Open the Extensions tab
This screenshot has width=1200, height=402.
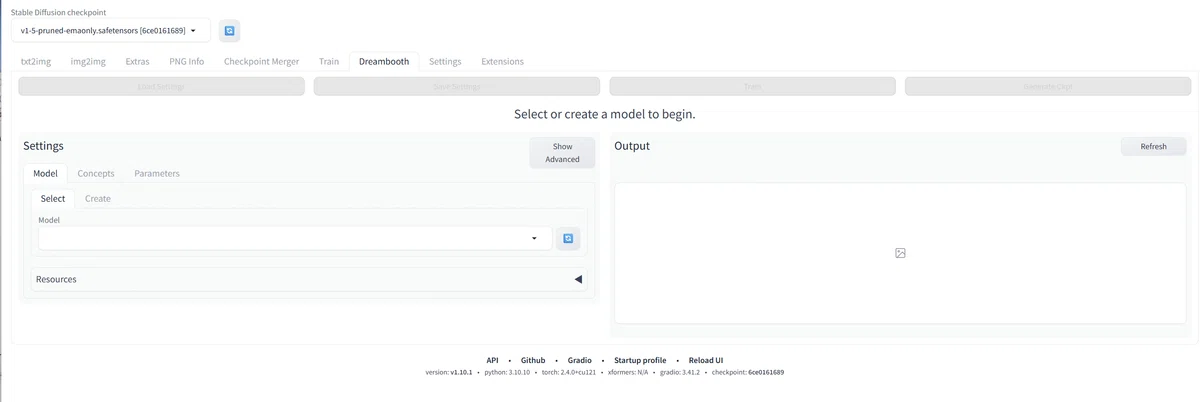pyautogui.click(x=502, y=61)
